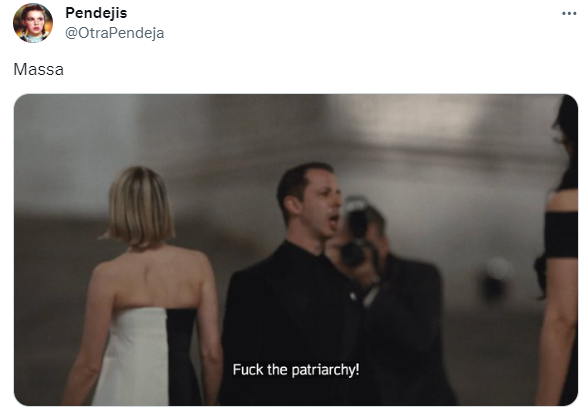Click the black sleeve on the right woman's arm
Screen dimensions: 587x420
[x=560, y=234]
